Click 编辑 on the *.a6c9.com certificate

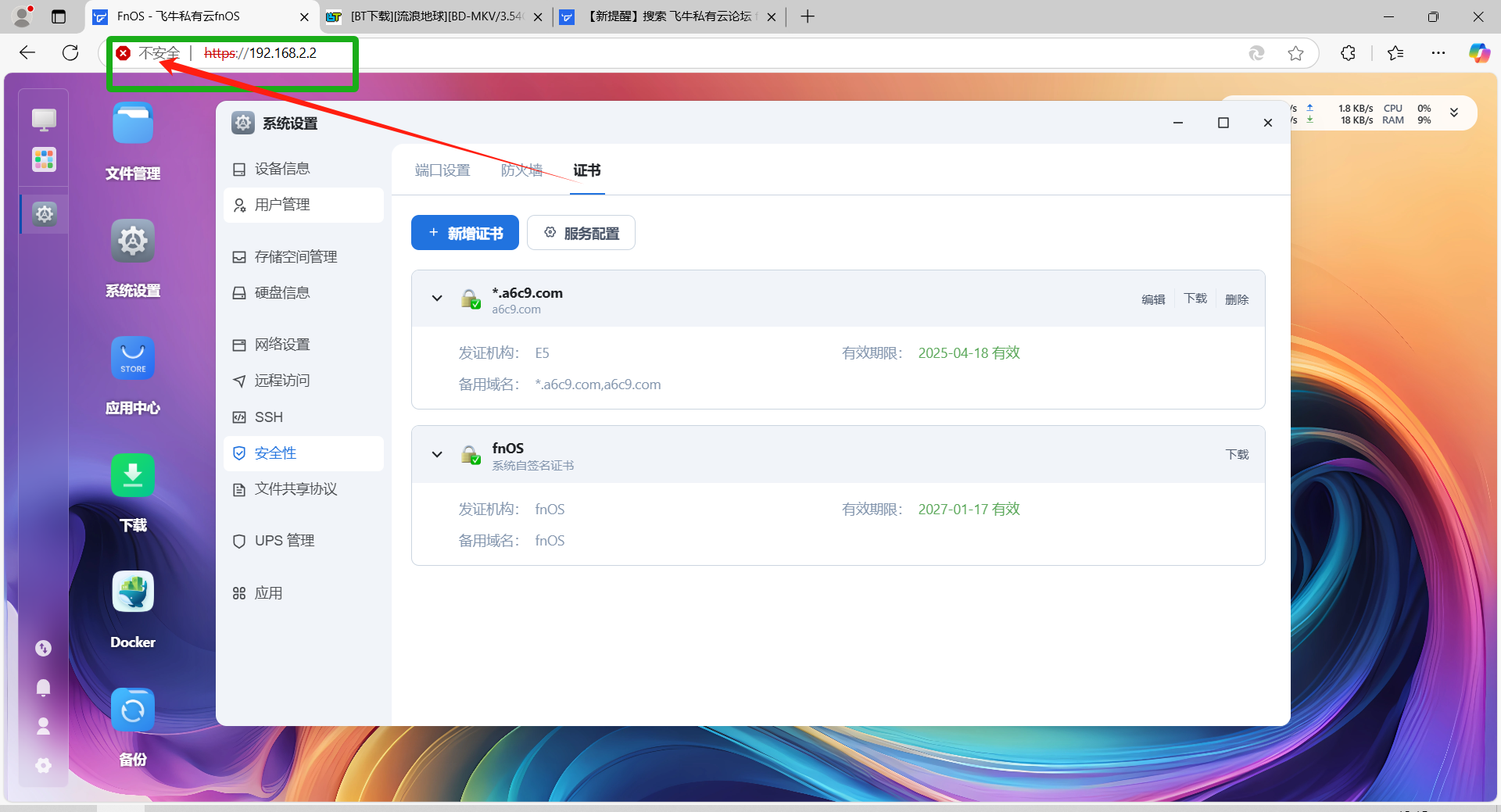[x=1153, y=299]
